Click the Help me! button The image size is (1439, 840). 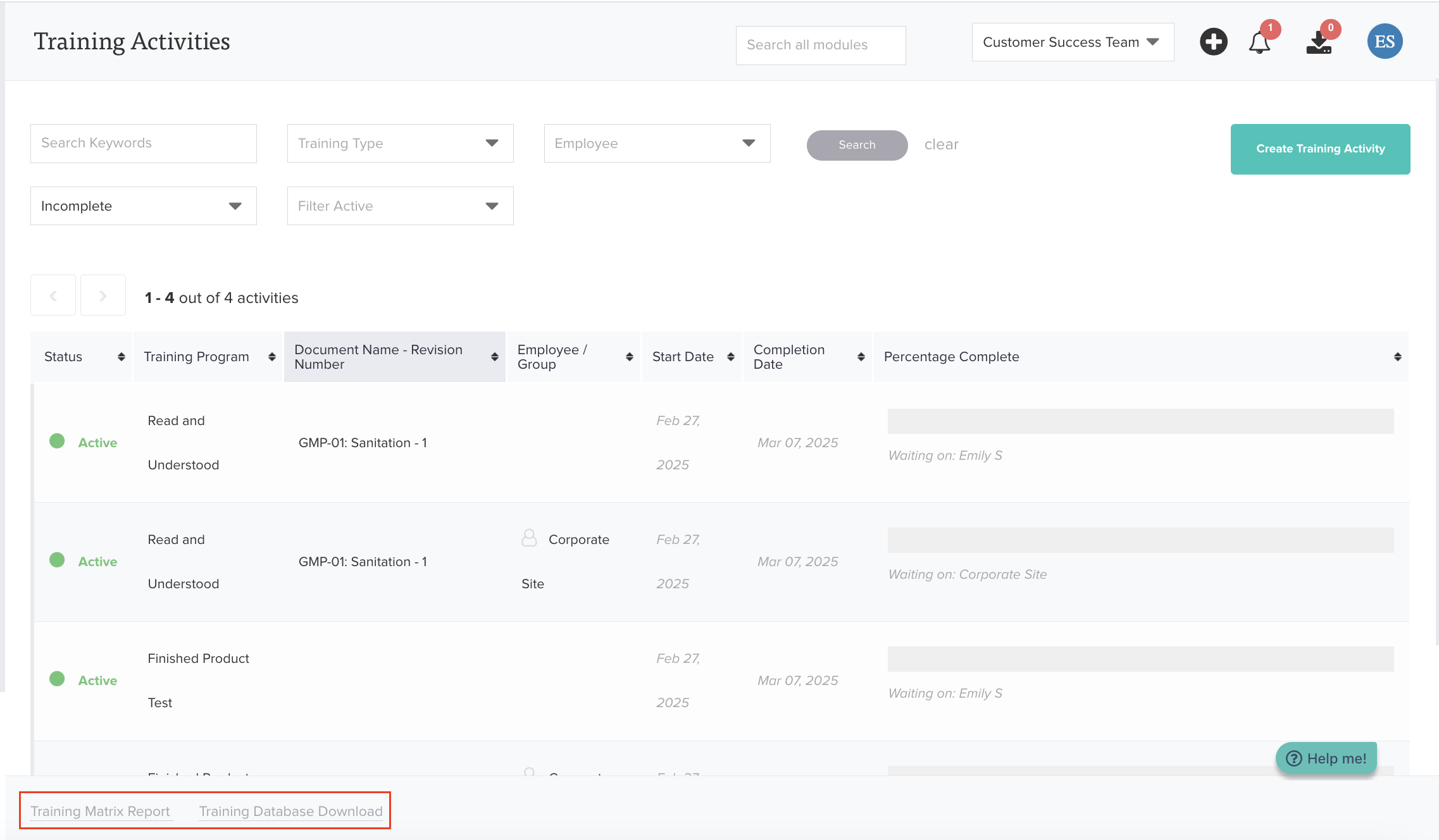tap(1326, 758)
